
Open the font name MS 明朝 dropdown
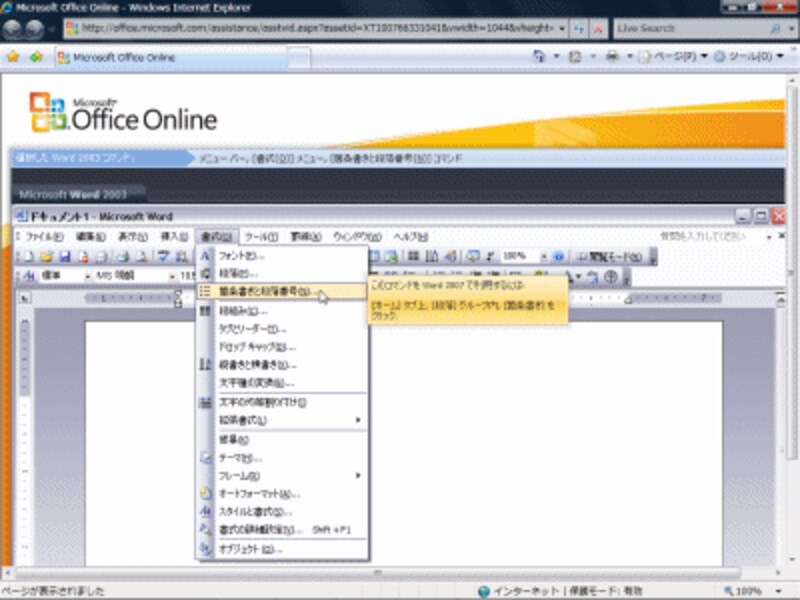pyautogui.click(x=172, y=277)
